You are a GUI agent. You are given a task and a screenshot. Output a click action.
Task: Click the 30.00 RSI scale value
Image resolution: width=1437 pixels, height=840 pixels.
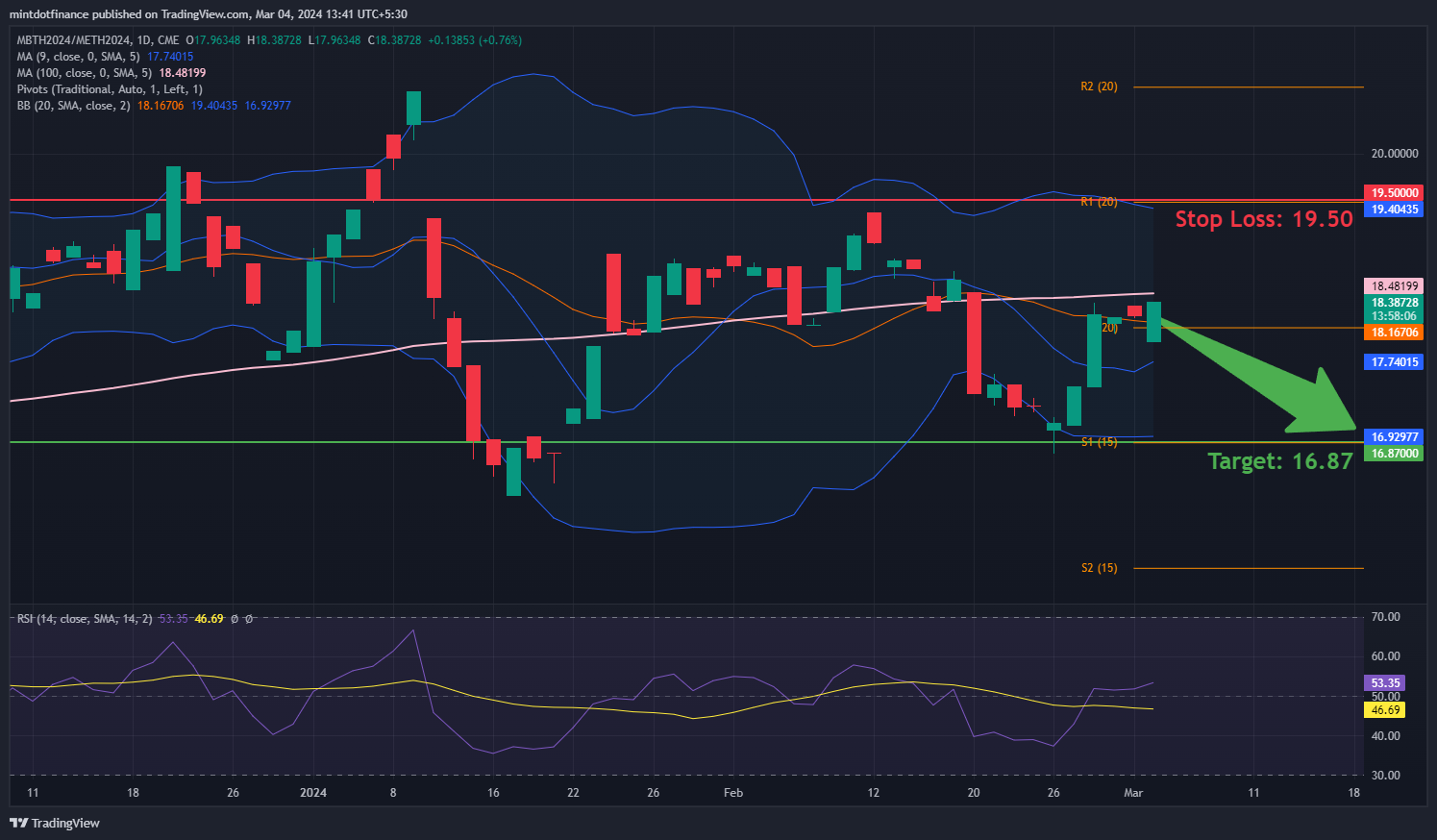[1385, 776]
